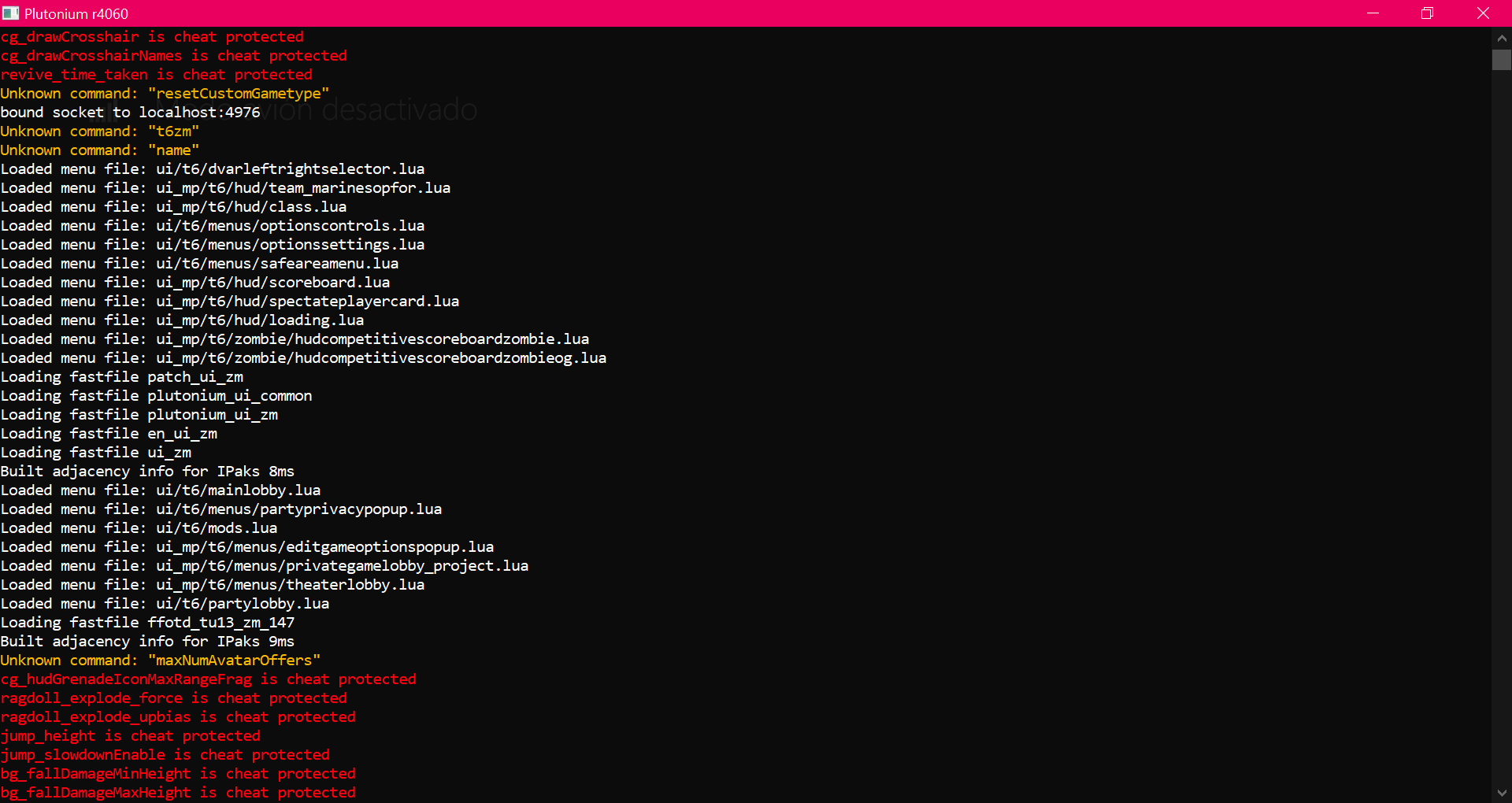Click the Unknown command 't6zm' line
This screenshot has width=1512, height=803.
coord(100,131)
